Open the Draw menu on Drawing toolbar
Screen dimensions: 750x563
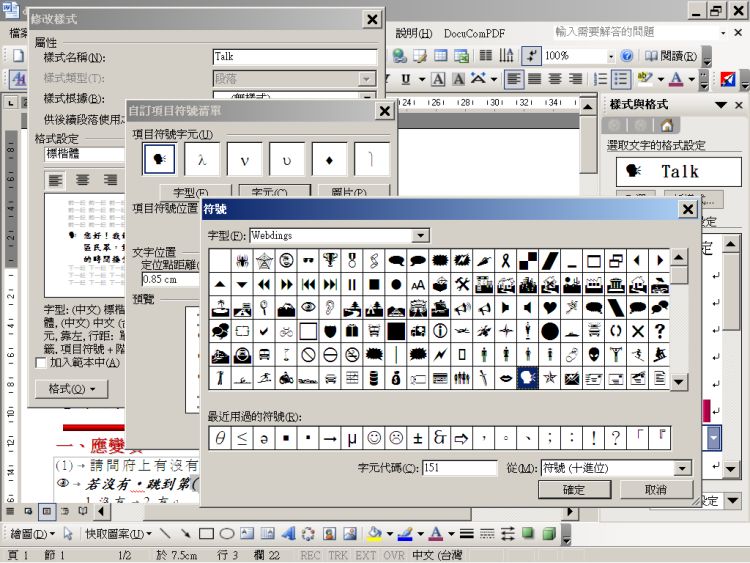[33, 533]
